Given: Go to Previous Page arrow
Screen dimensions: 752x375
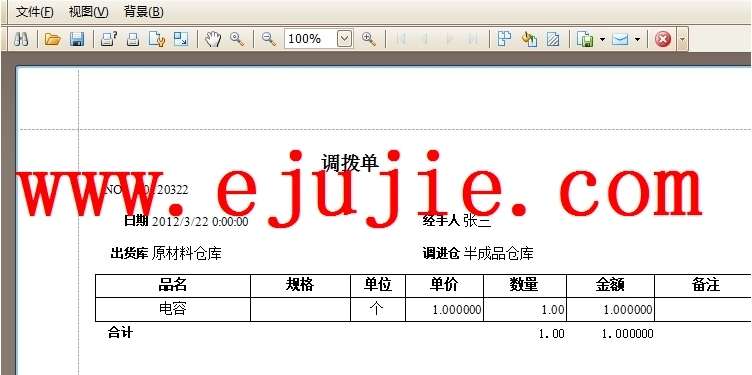Looking at the screenshot, I should coord(424,39).
